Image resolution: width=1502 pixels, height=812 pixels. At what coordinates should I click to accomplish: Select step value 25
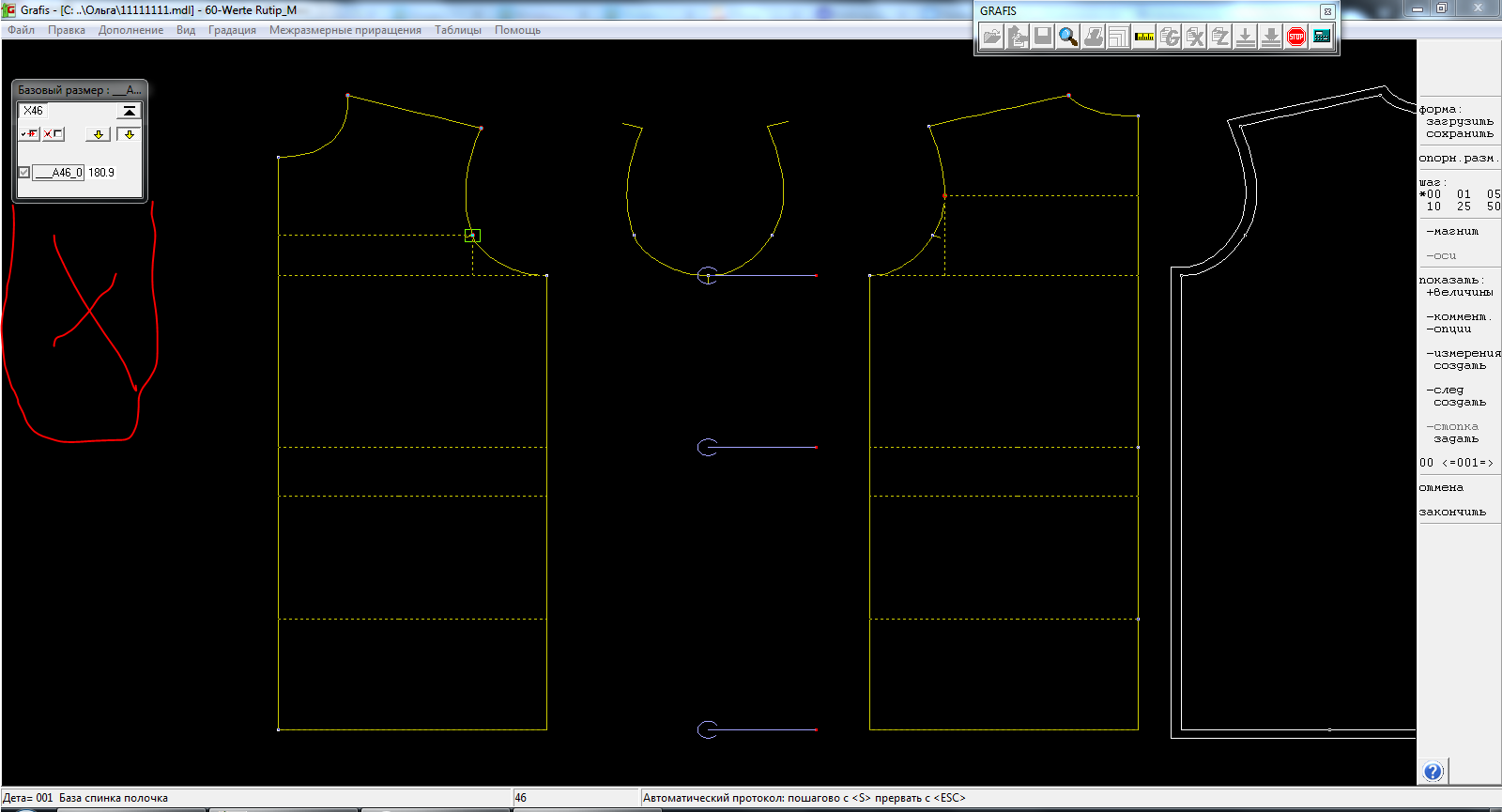coord(1464,207)
